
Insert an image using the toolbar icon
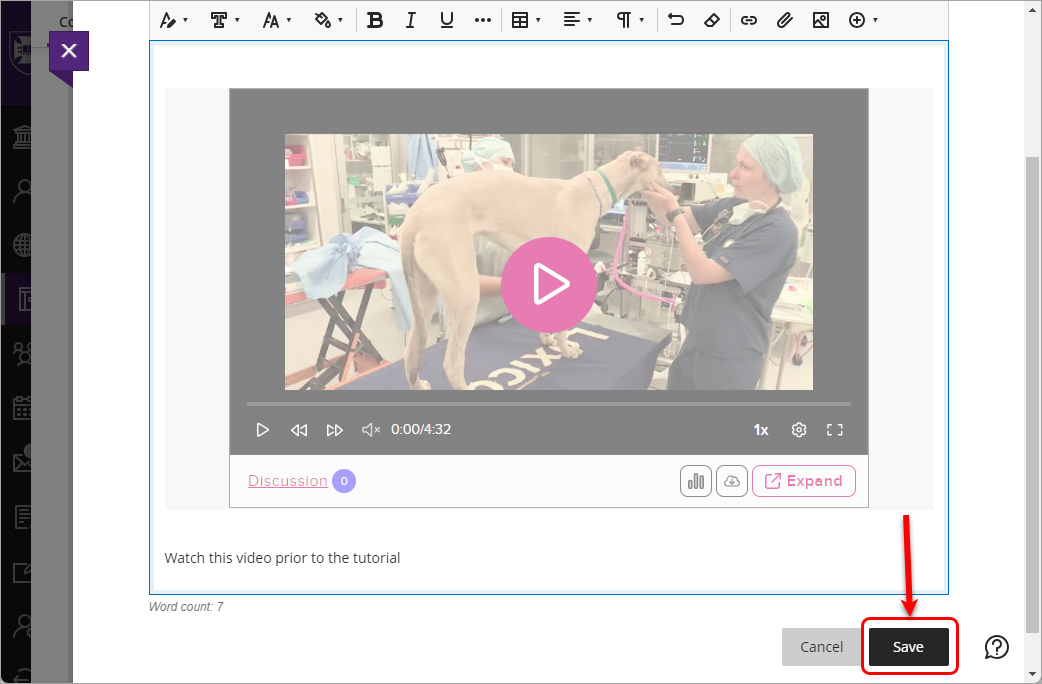pos(820,20)
